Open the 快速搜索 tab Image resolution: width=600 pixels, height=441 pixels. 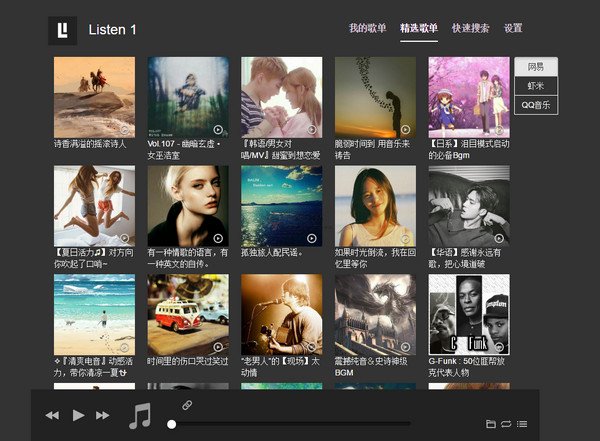(470, 28)
